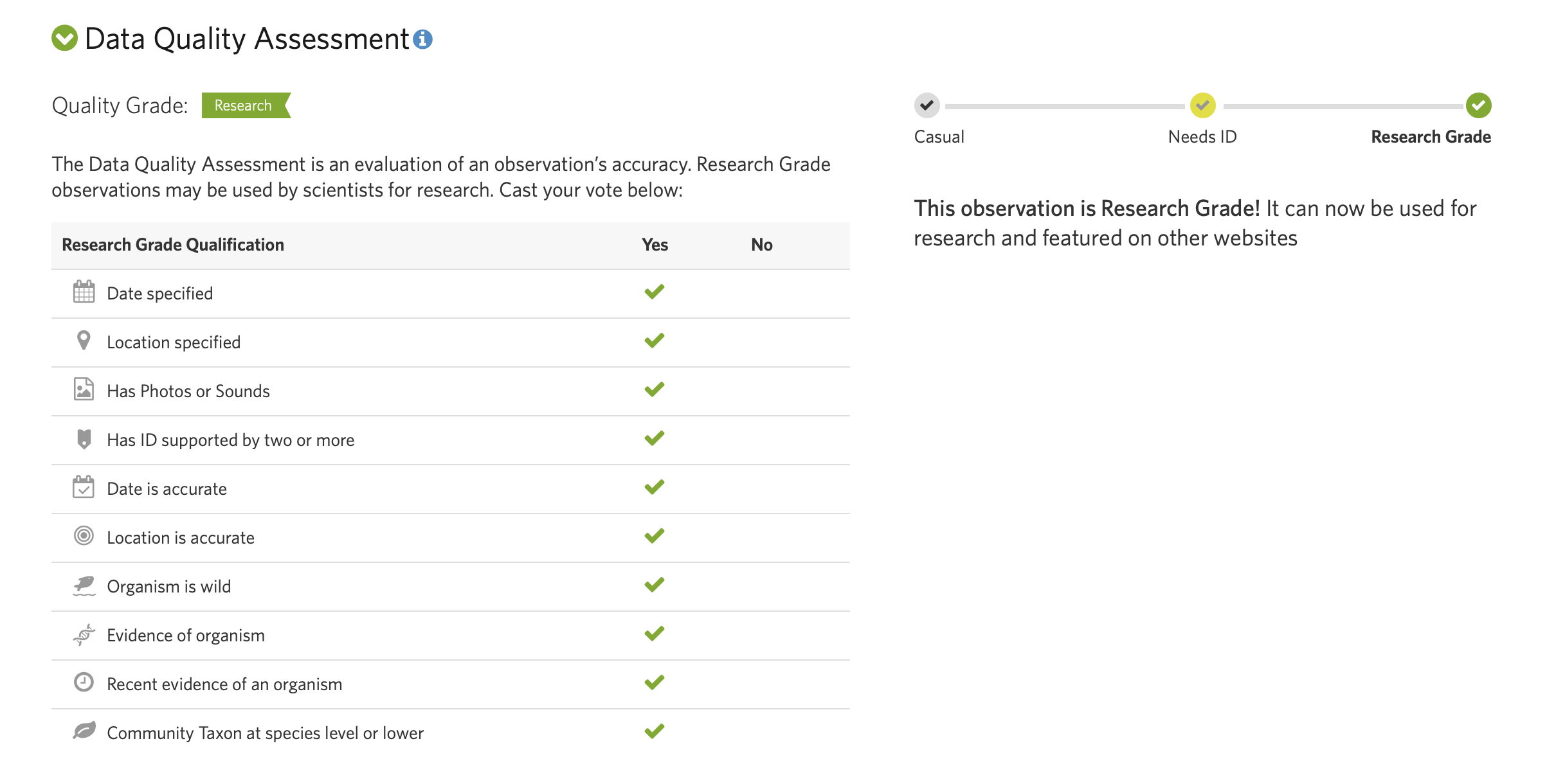
Task: Click the calendar icon for Date specified
Action: [84, 292]
